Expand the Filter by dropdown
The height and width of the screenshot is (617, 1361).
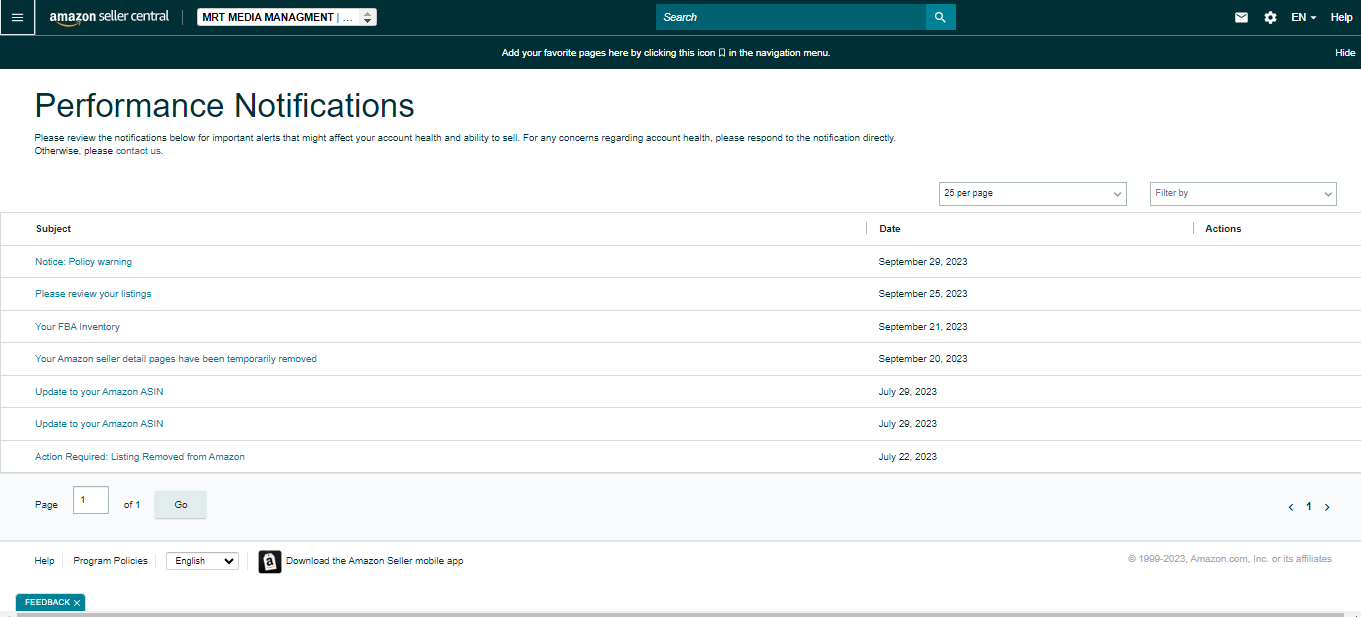pos(1243,193)
